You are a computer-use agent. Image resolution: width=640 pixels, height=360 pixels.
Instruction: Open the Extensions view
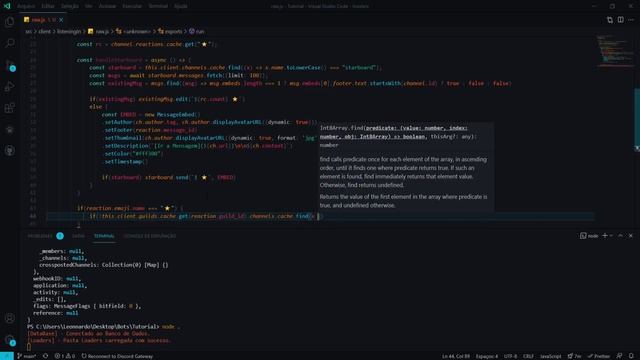point(9,108)
